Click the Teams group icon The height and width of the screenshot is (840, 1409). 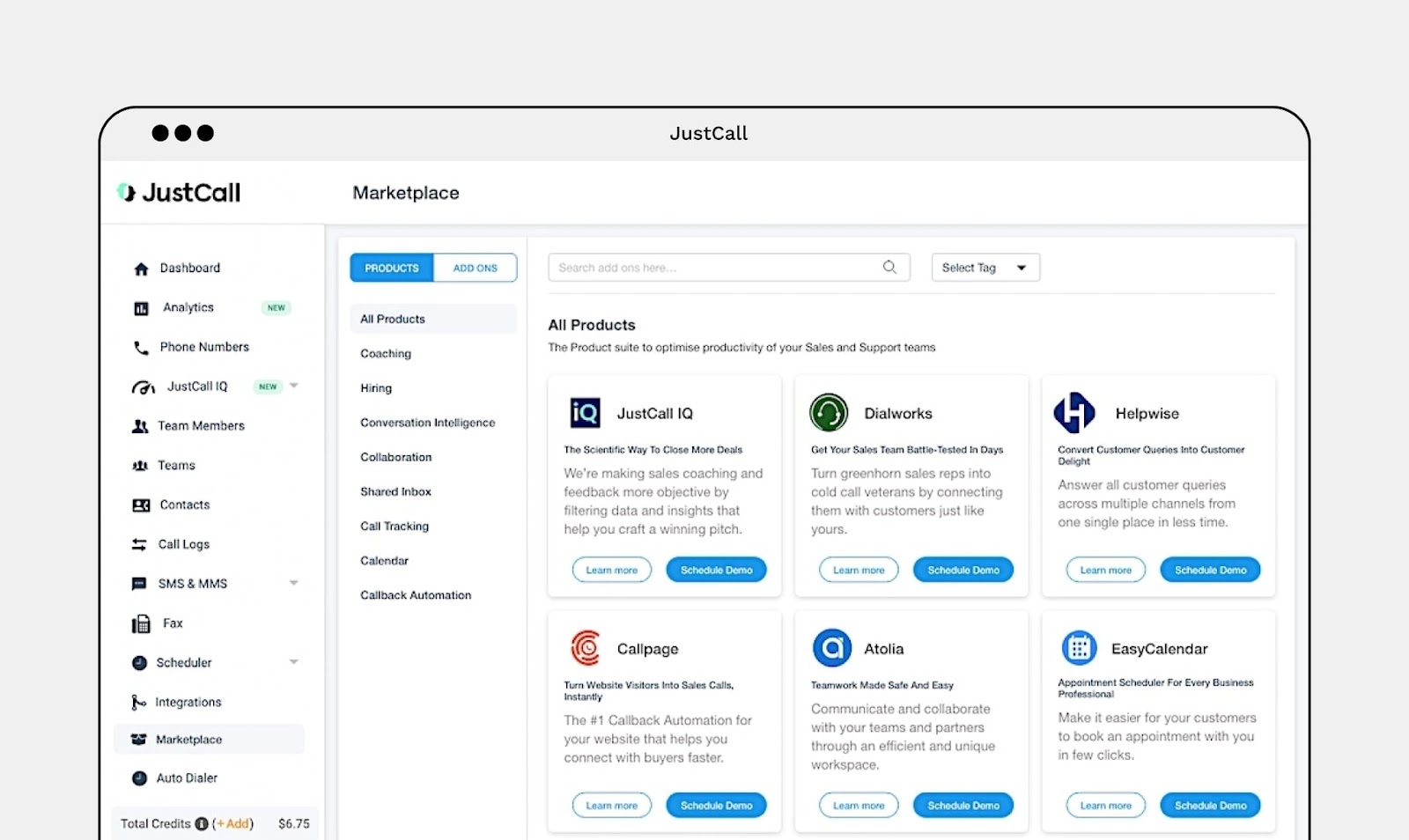pyautogui.click(x=140, y=466)
